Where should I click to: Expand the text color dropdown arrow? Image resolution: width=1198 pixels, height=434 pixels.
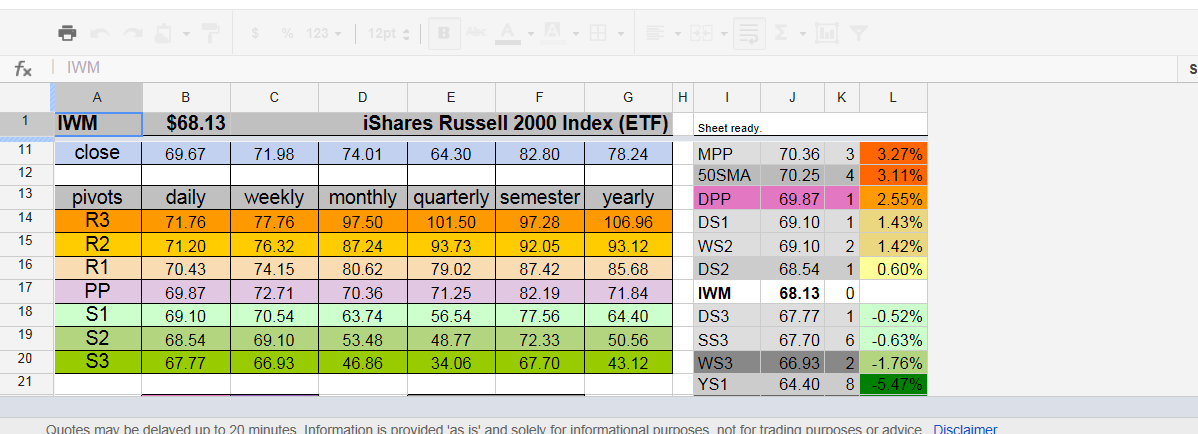click(x=530, y=34)
